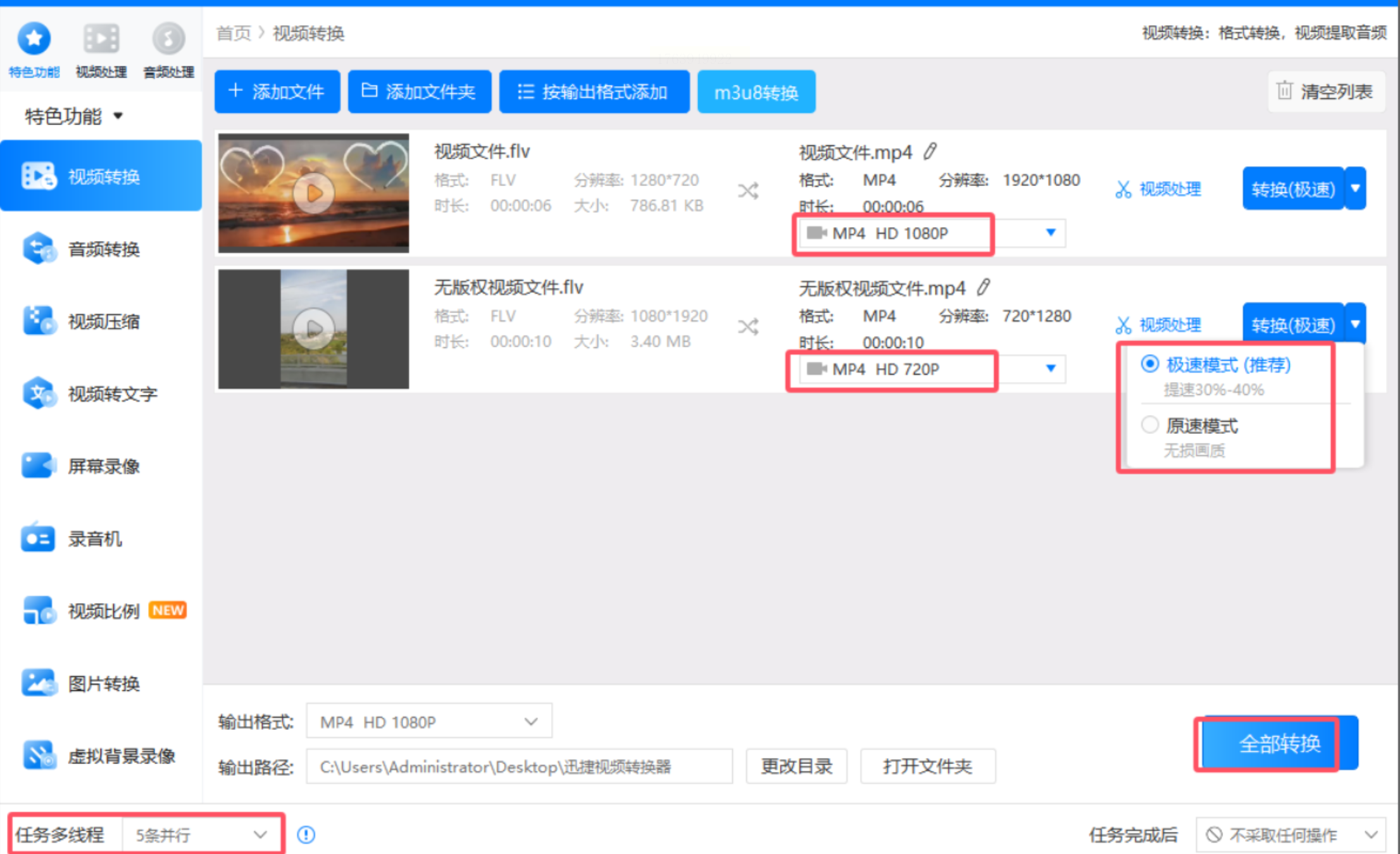This screenshot has width=1400, height=854.
Task: Click pencil icon next to 视频文件.mp4
Action: 930,151
